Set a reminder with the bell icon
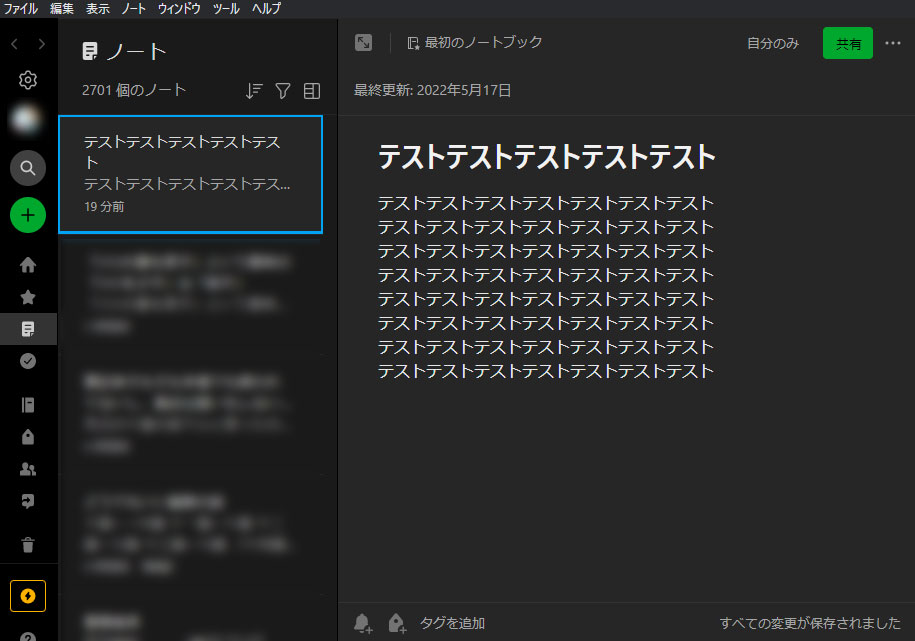Screen dimensions: 915x641 click(x=362, y=622)
